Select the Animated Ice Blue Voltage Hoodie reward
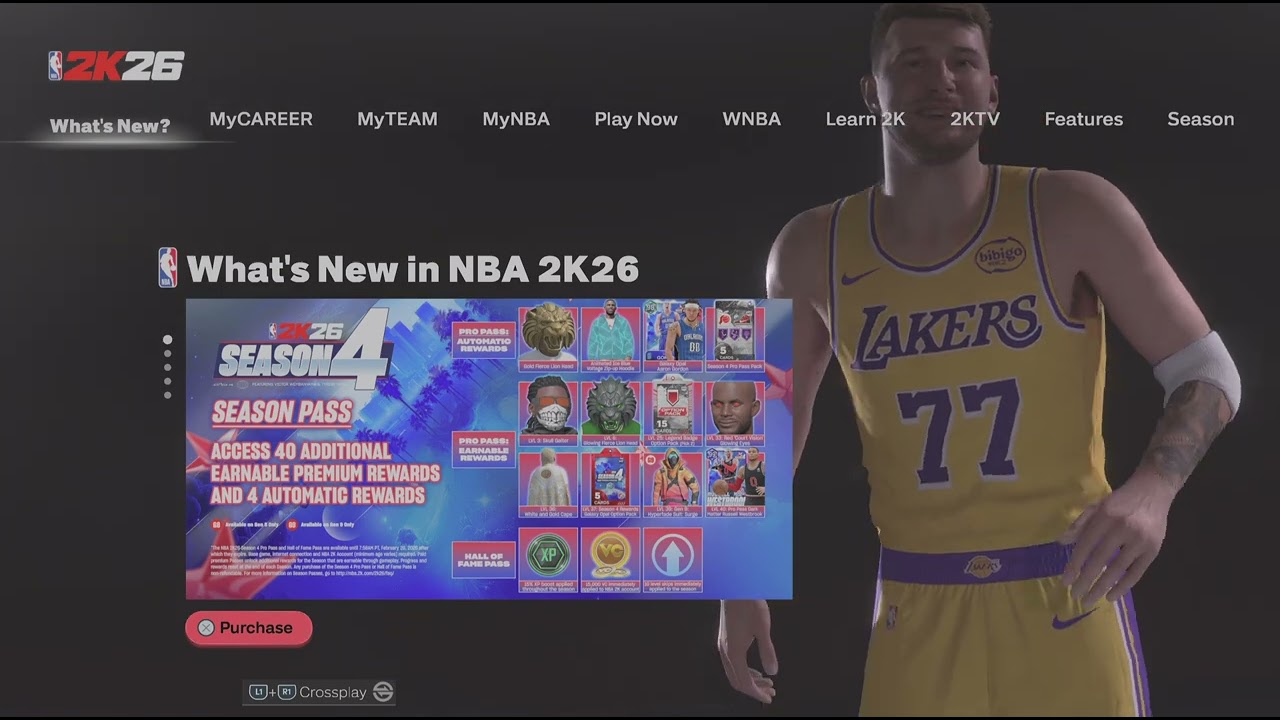 click(610, 336)
